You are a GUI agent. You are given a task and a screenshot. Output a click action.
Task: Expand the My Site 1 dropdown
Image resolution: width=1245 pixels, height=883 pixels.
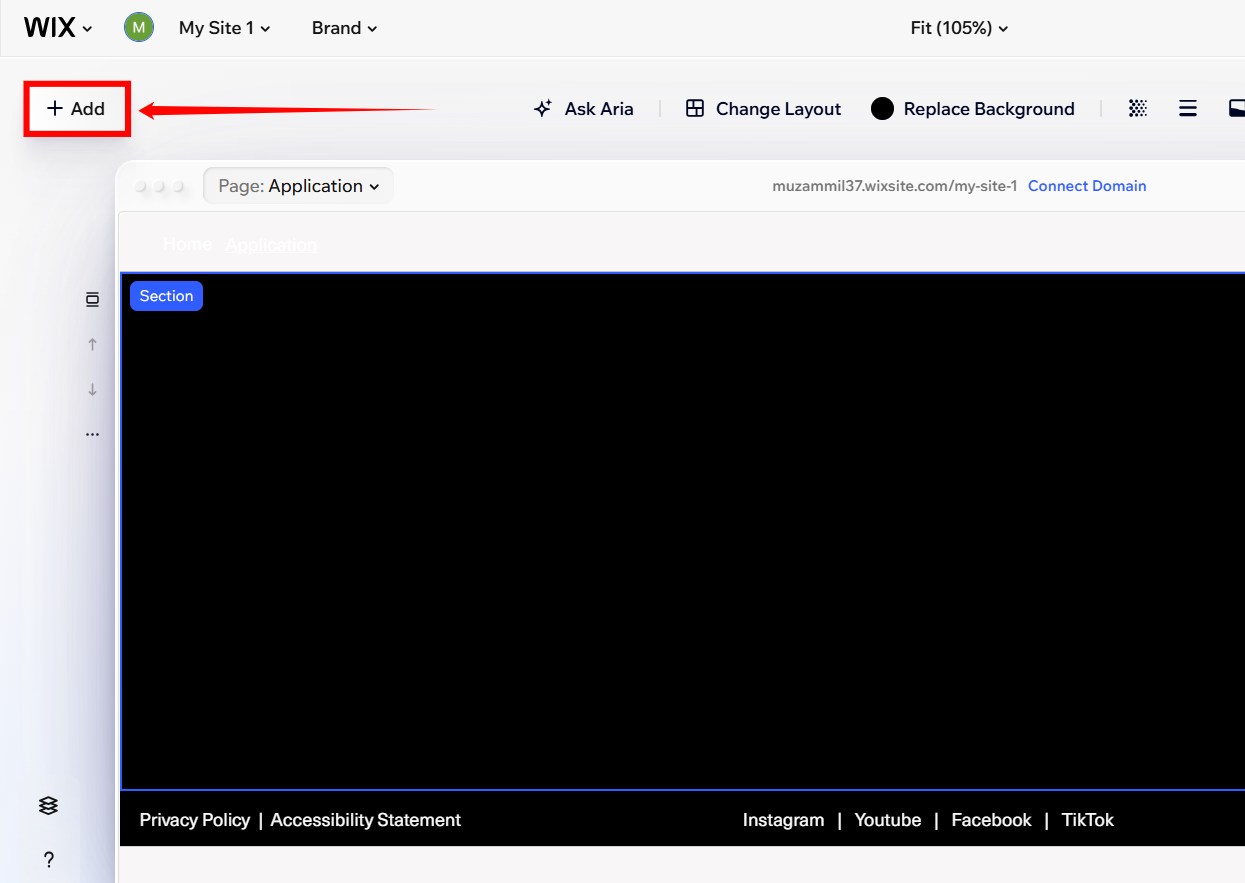(x=224, y=28)
